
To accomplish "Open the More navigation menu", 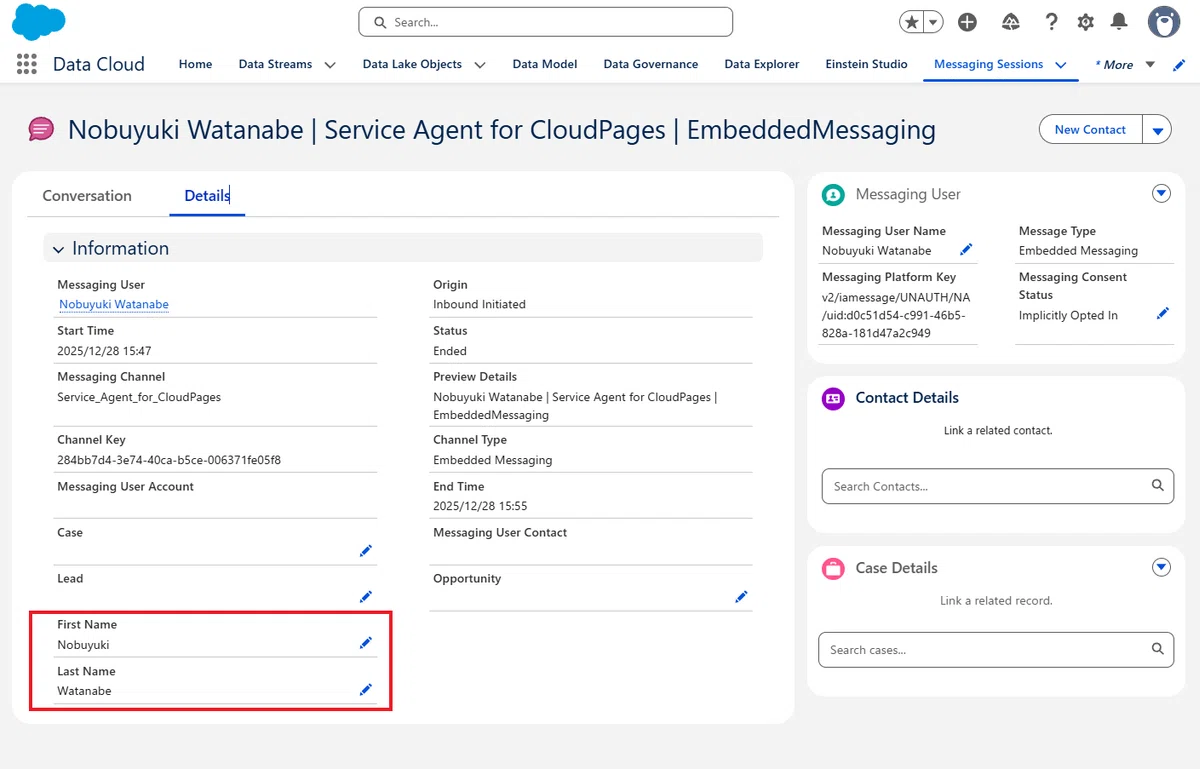I will 1125,65.
